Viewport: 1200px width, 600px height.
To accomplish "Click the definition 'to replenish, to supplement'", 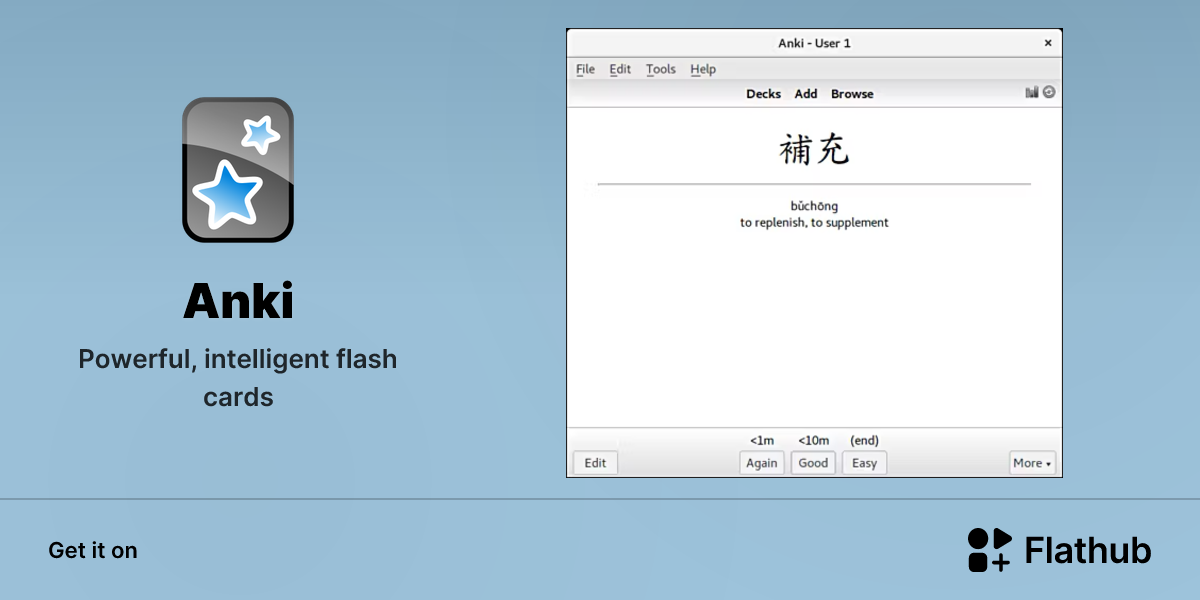I will pyautogui.click(x=814, y=223).
